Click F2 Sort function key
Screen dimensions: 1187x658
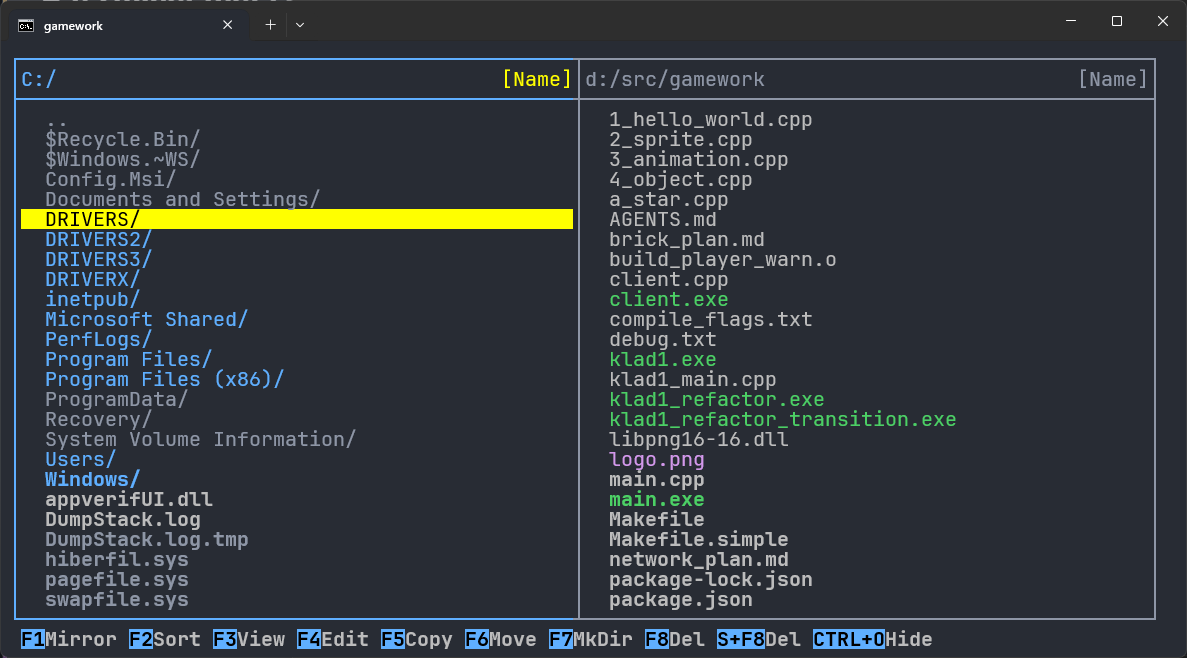tap(165, 639)
